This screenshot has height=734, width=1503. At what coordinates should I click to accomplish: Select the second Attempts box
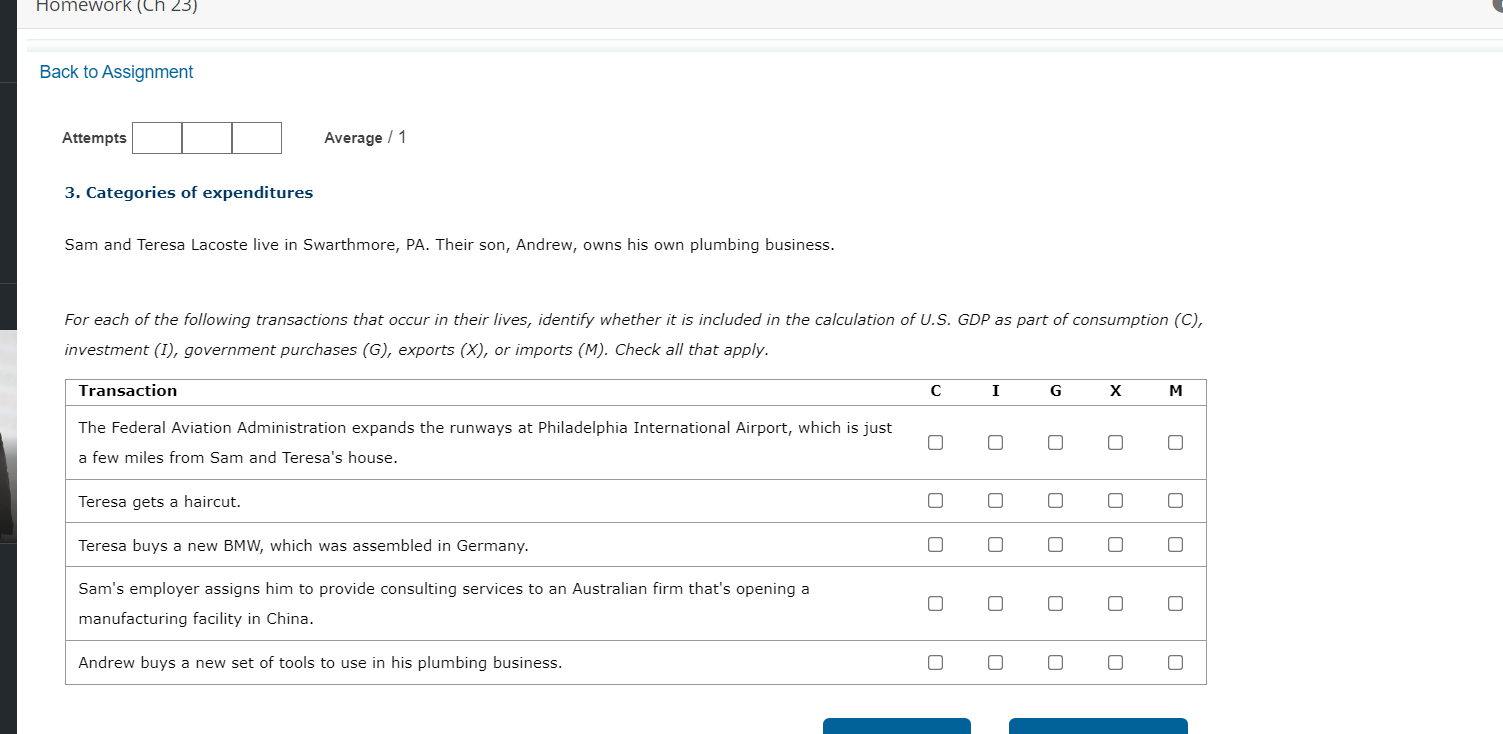pyautogui.click(x=207, y=138)
